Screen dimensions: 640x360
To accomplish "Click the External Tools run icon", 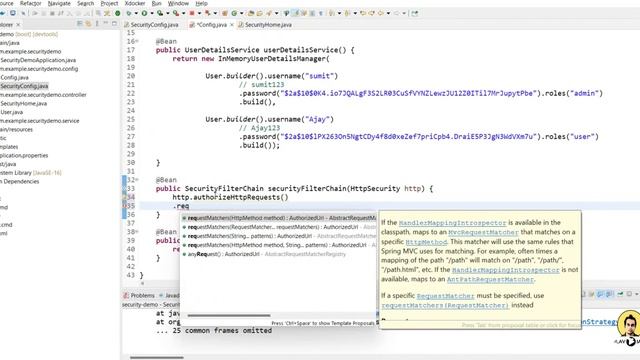I will coord(176,13).
